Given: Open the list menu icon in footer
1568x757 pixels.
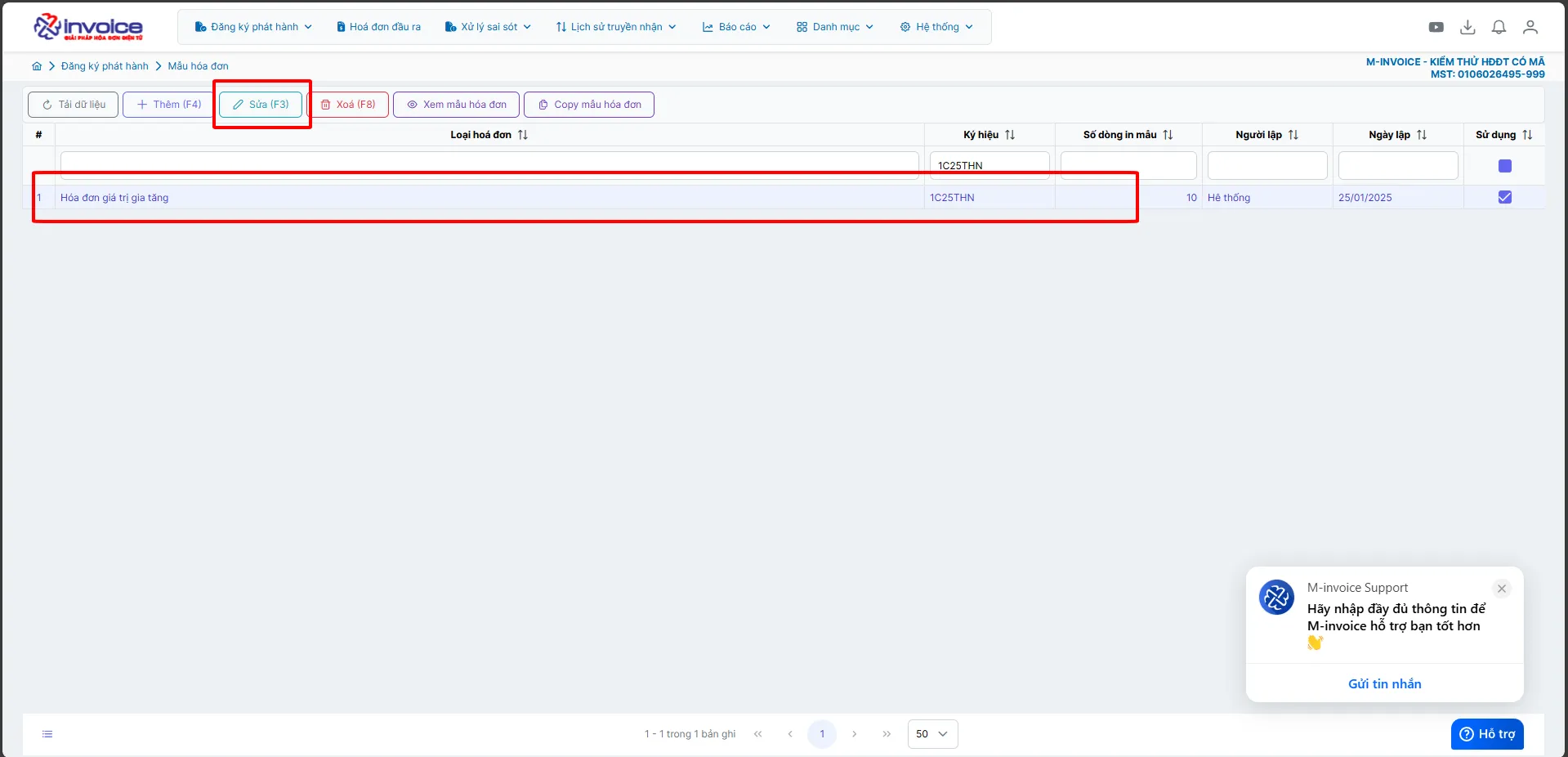Looking at the screenshot, I should point(47,734).
